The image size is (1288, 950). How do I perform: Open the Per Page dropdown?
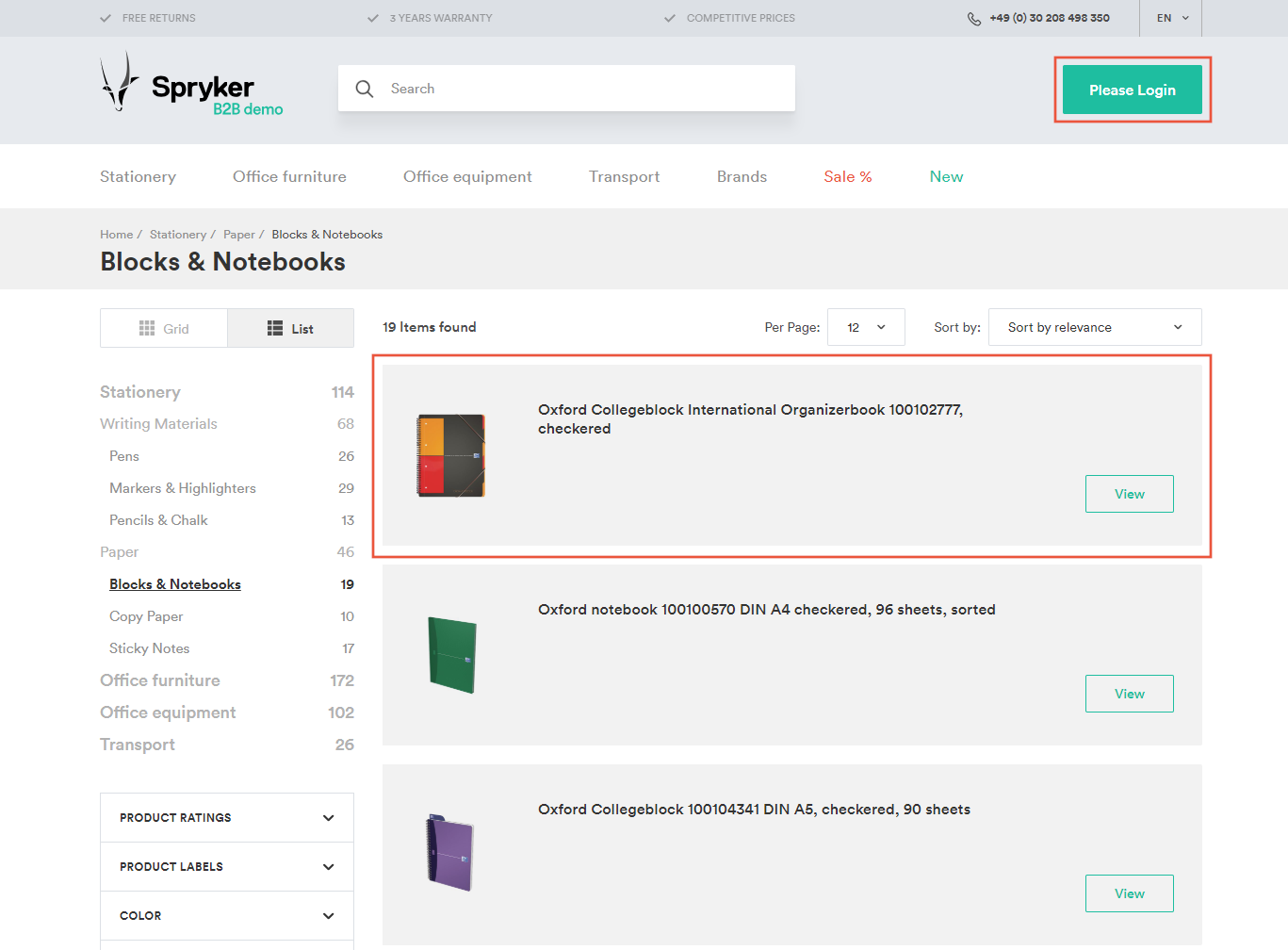tap(866, 327)
